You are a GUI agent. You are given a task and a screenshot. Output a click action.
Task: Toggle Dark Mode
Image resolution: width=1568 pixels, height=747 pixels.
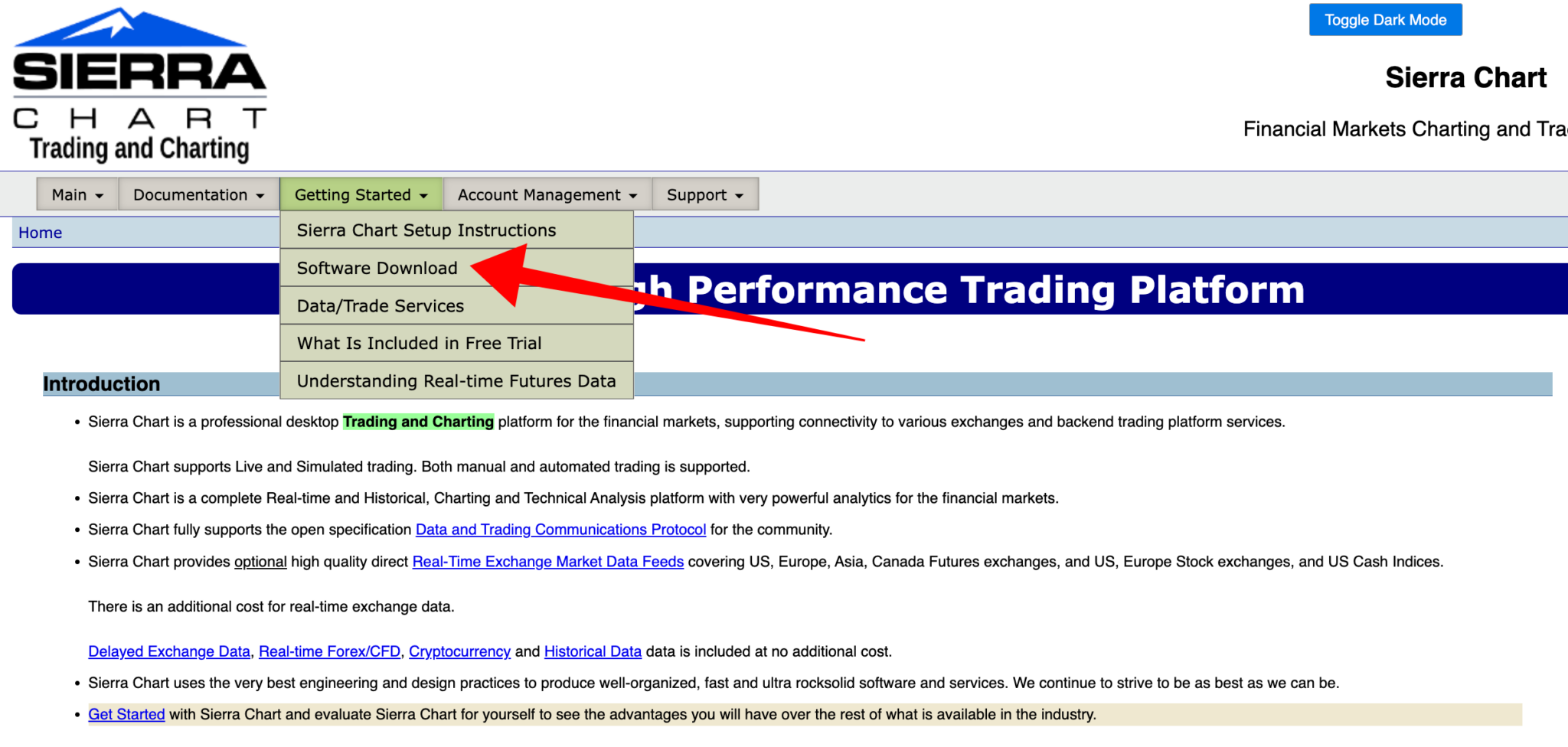point(1384,19)
